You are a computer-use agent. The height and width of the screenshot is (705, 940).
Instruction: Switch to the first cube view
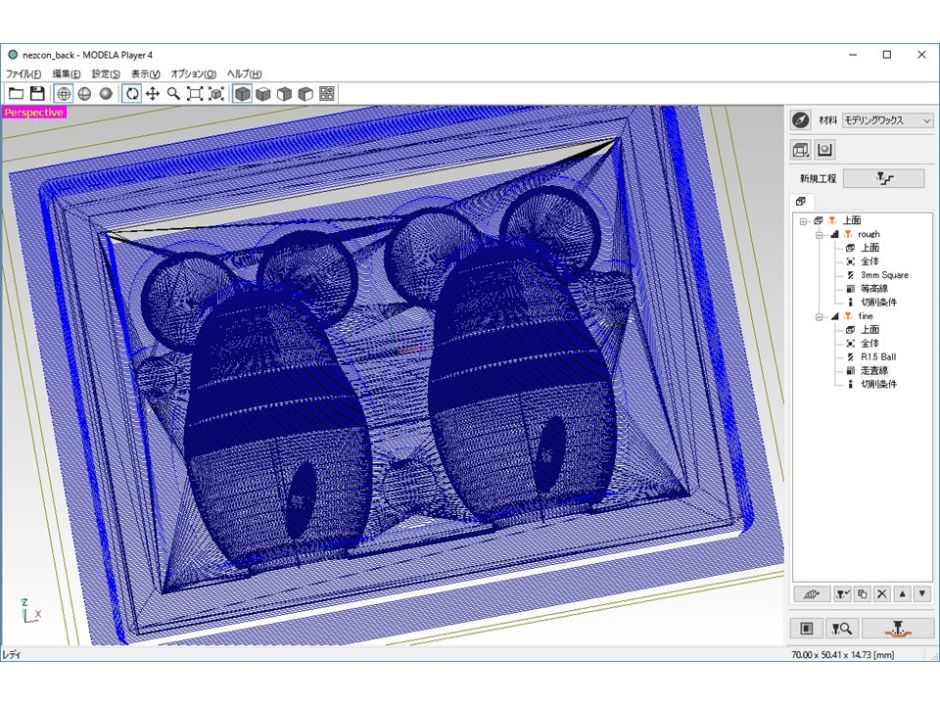tap(242, 94)
